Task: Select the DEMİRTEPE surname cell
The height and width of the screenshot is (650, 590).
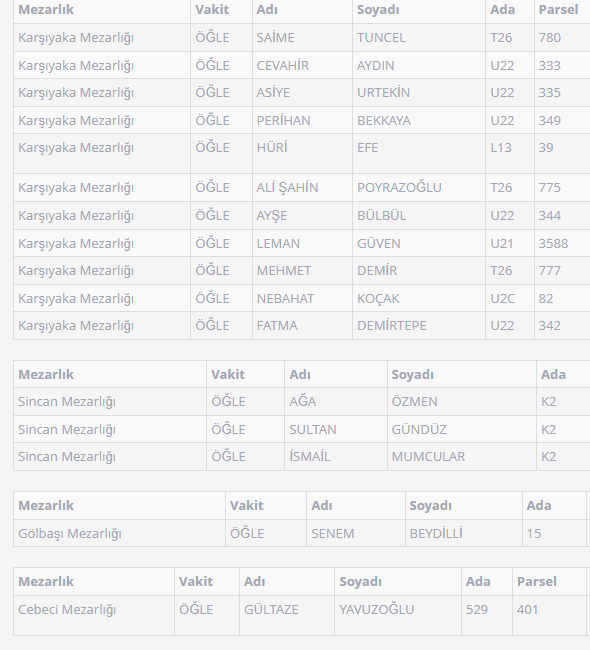Action: pos(419,326)
